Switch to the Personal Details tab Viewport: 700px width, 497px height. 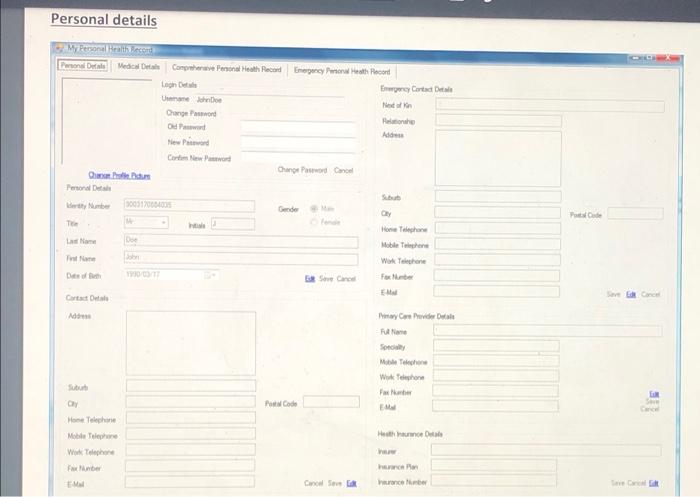click(x=83, y=66)
